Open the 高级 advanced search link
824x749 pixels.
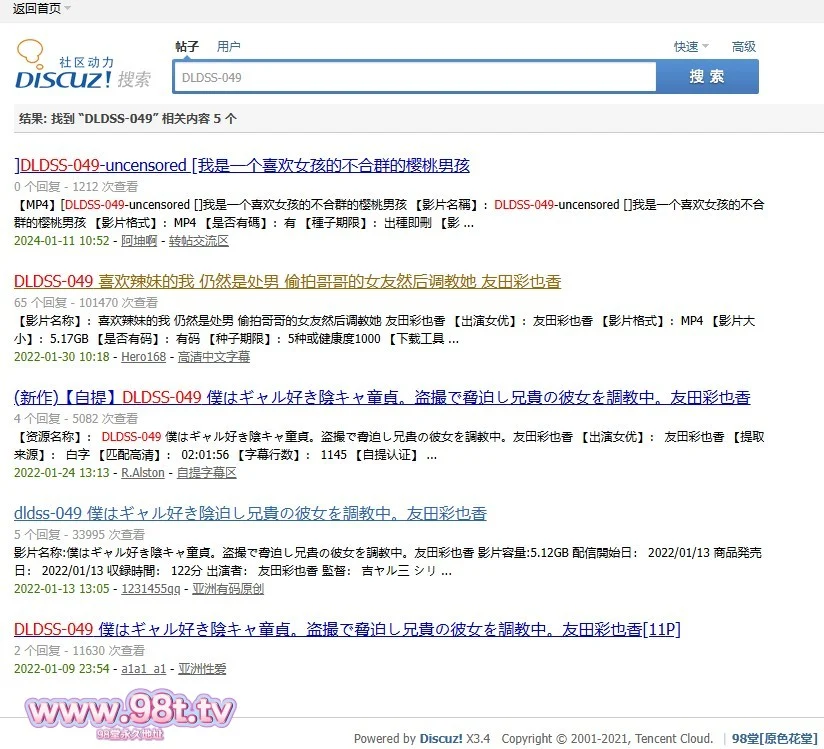[x=744, y=47]
